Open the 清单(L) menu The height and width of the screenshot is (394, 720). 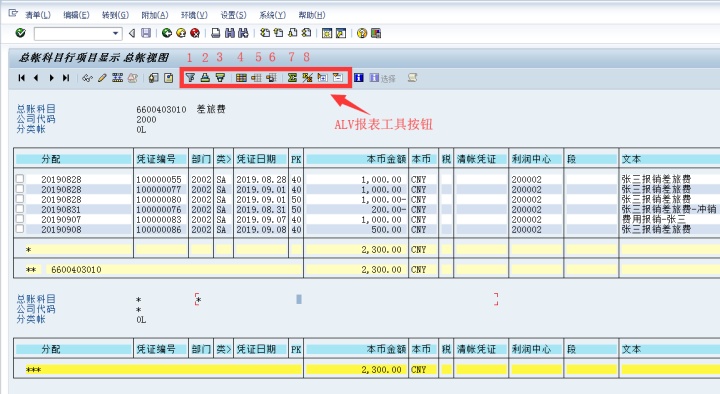coord(38,15)
